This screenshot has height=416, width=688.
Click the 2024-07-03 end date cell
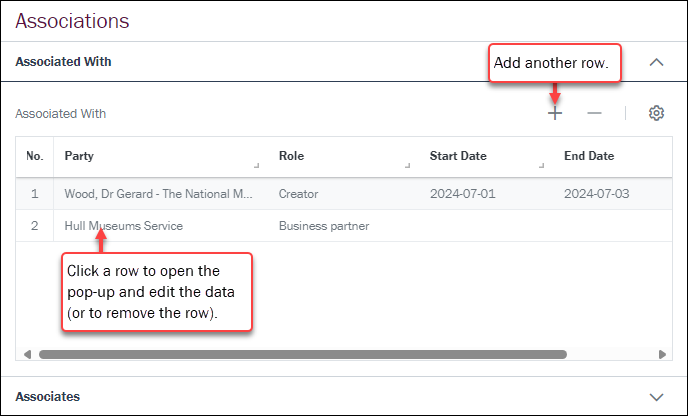click(596, 194)
